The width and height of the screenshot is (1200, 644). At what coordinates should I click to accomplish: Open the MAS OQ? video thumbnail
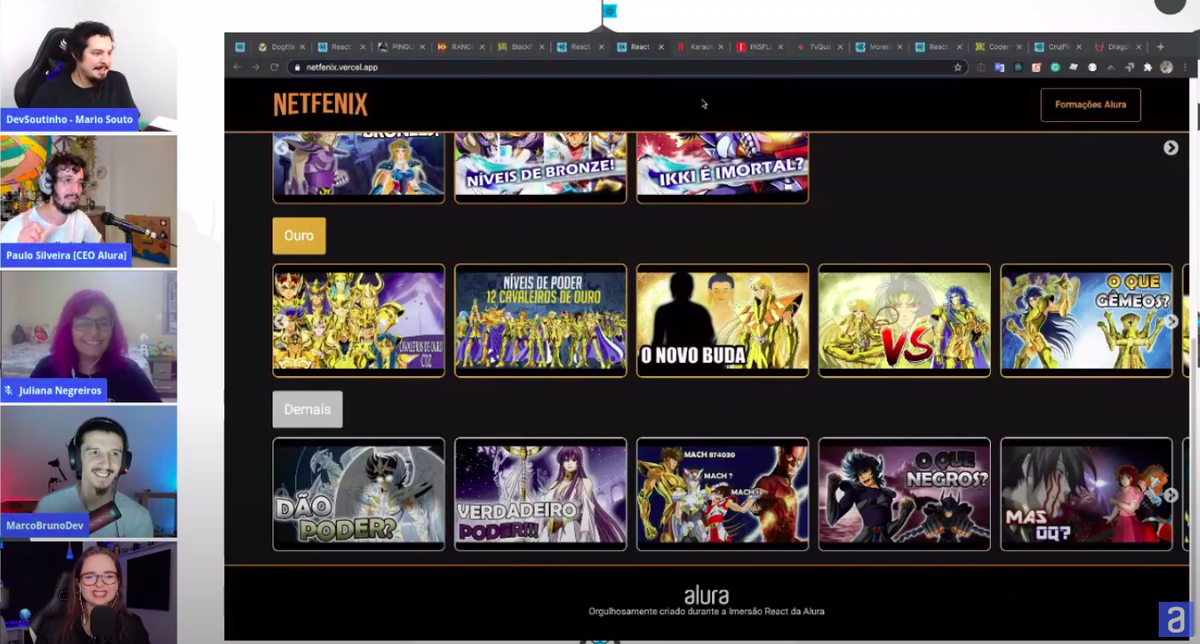[x=1087, y=494]
